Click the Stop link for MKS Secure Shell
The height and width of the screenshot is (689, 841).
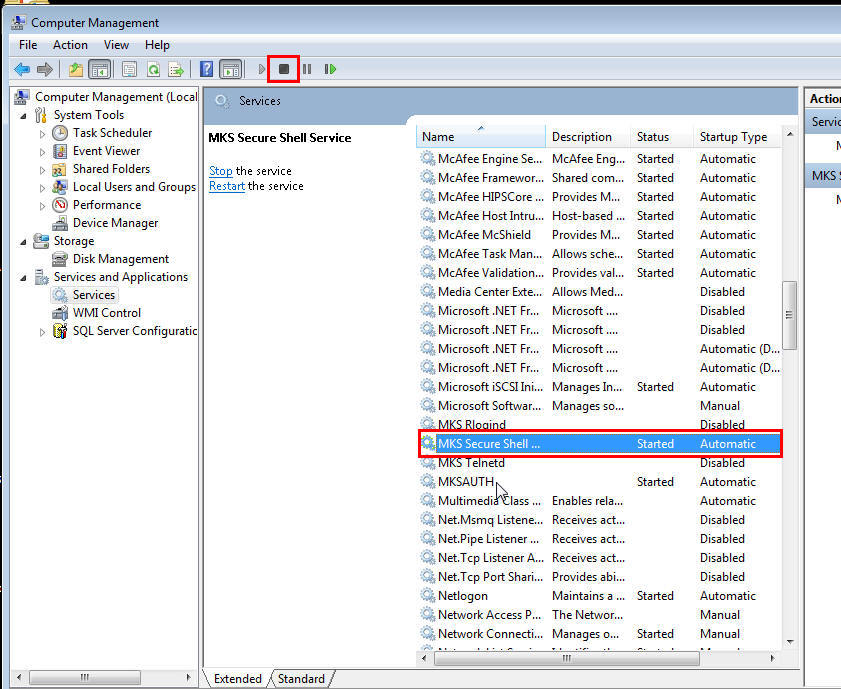coord(219,171)
